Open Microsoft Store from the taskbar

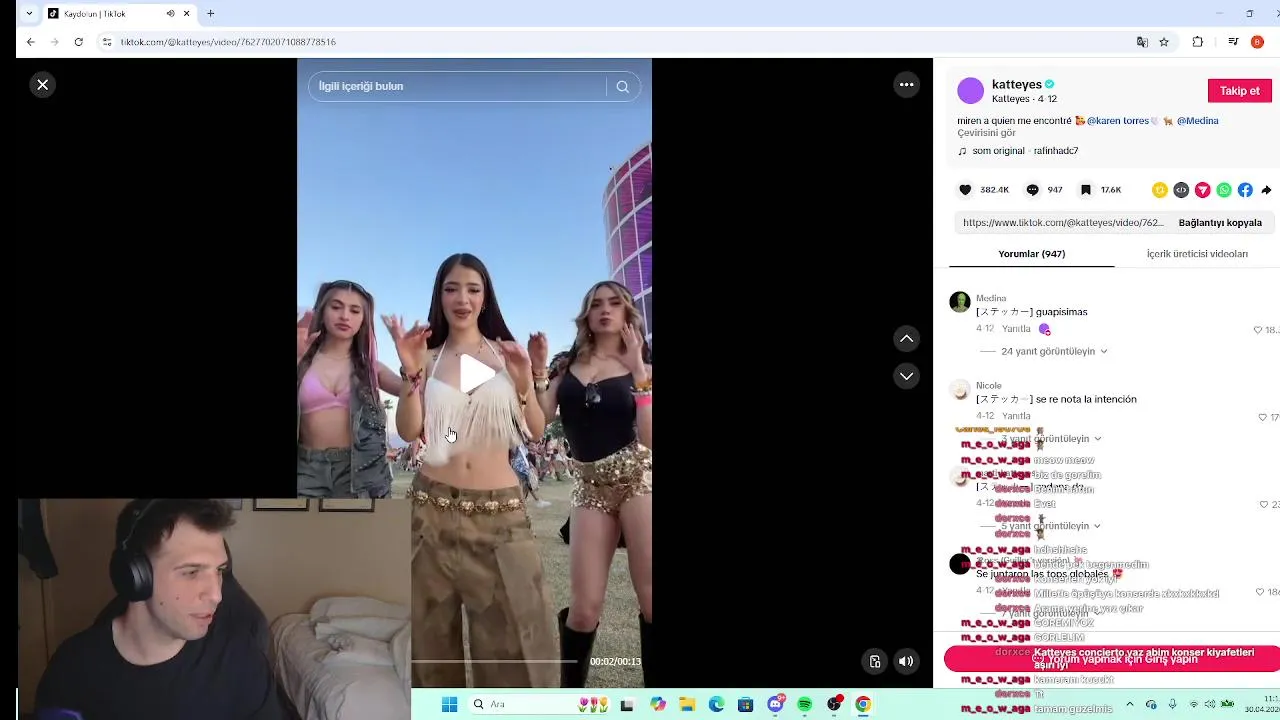(x=745, y=705)
